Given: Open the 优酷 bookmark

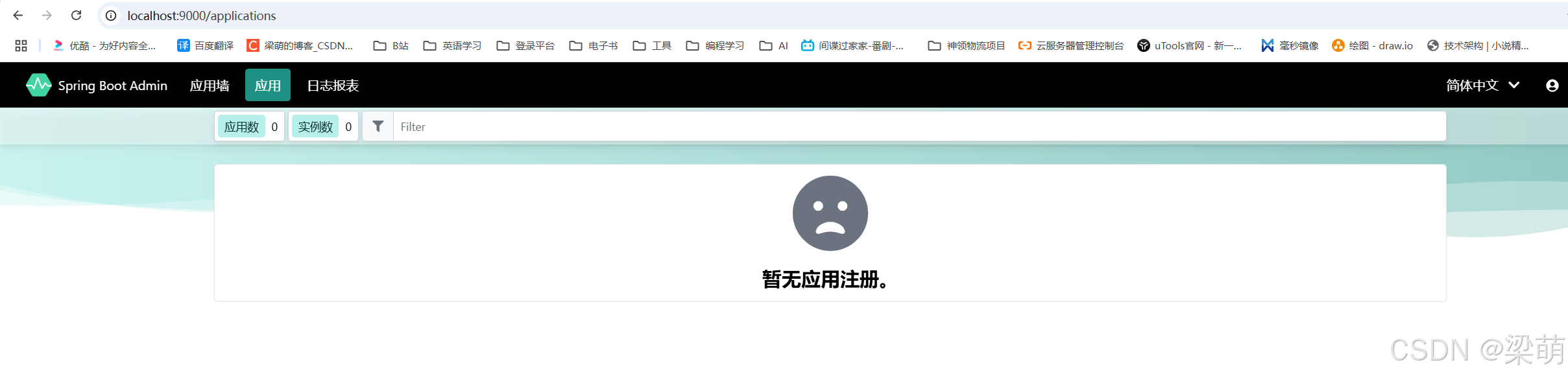Looking at the screenshot, I should (x=104, y=45).
